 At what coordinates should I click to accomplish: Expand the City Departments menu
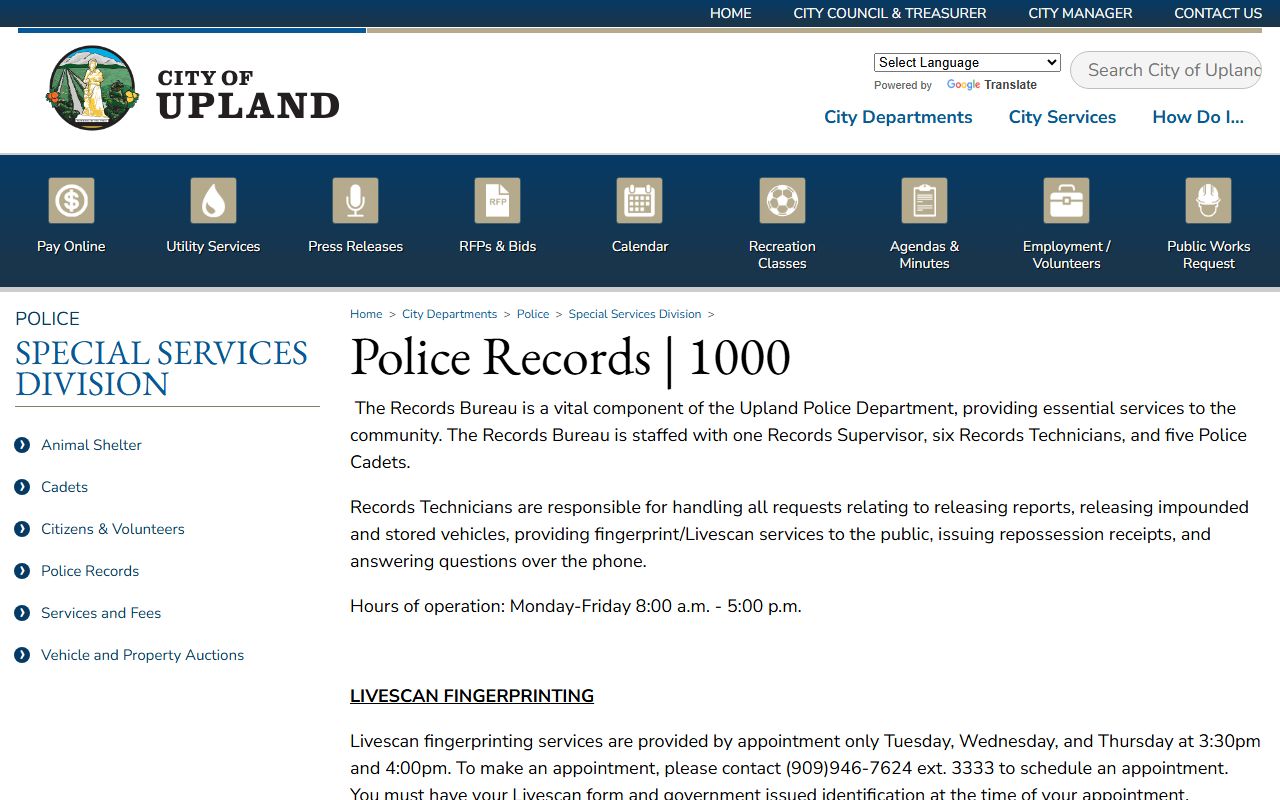898,117
